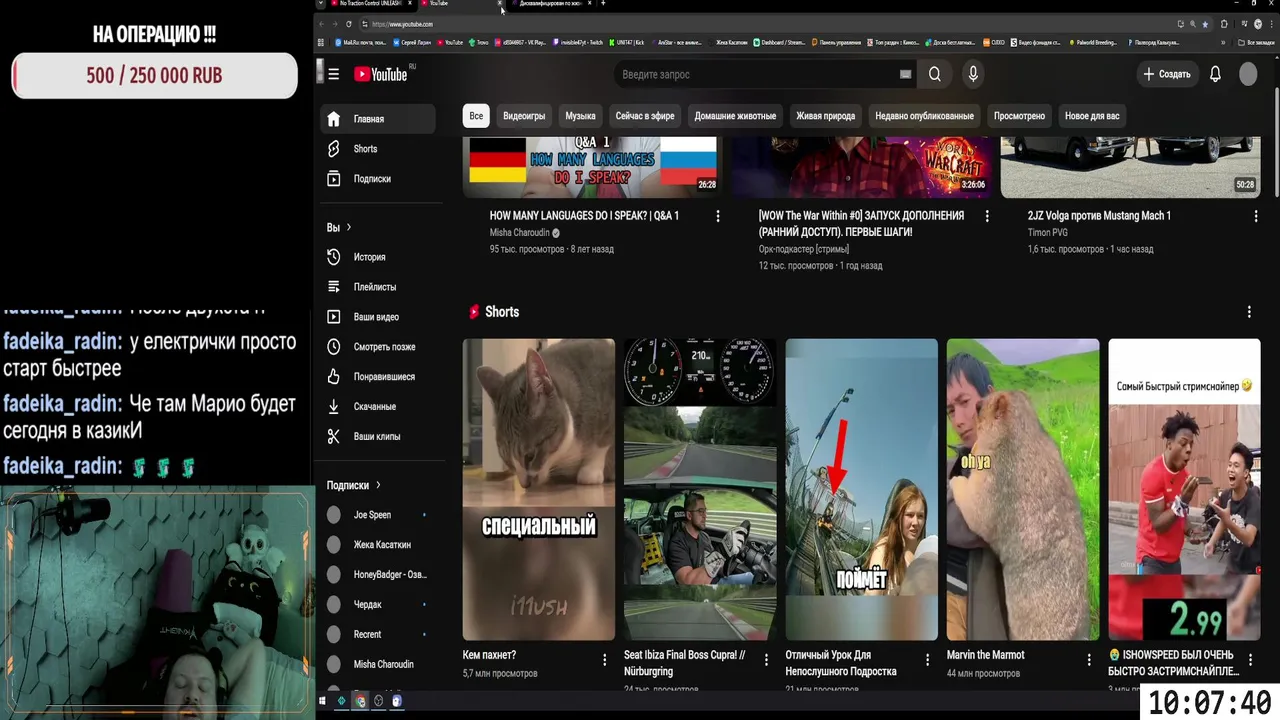
Task: Open Ваши клипы in the sidebar
Action: point(378,437)
